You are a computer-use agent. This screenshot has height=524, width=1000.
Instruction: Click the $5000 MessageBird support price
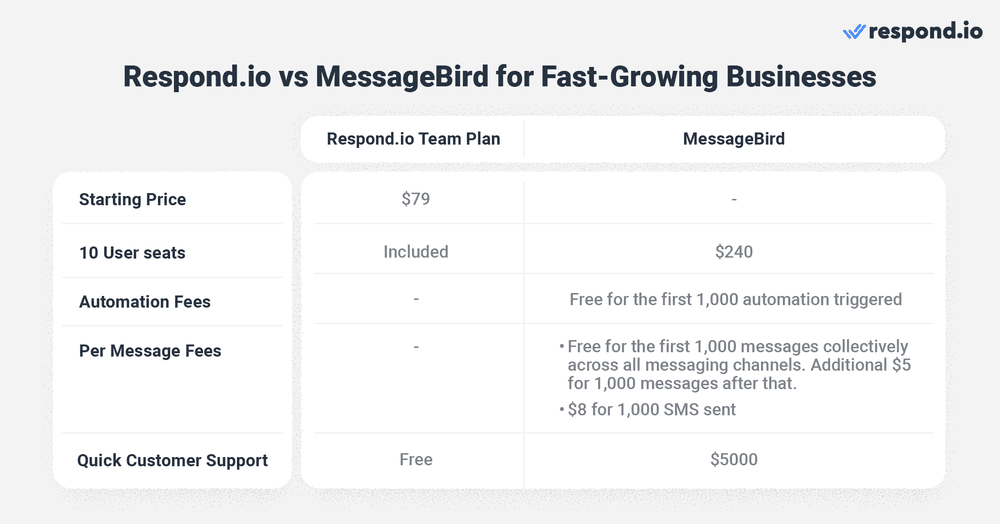click(733, 459)
